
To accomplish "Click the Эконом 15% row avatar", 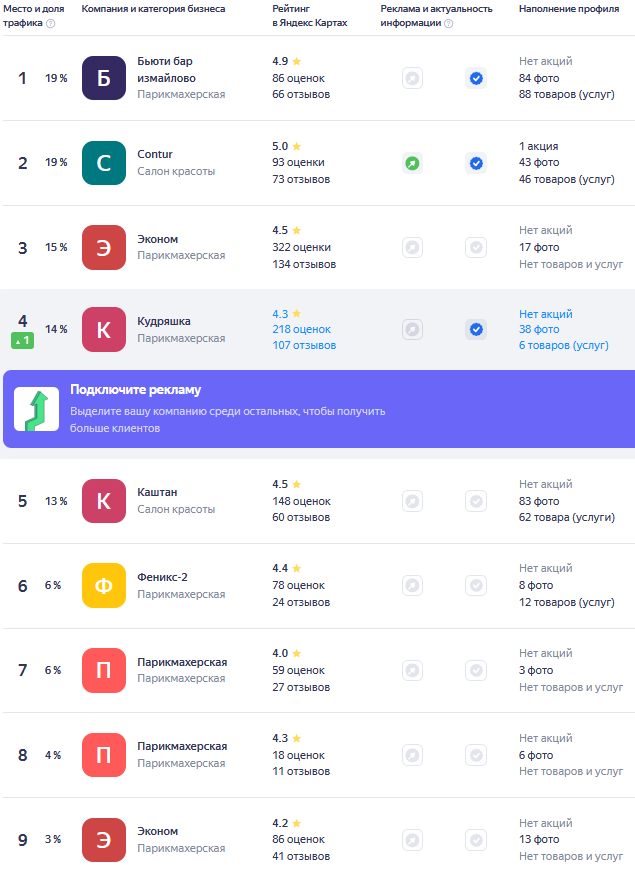I will pyautogui.click(x=104, y=247).
